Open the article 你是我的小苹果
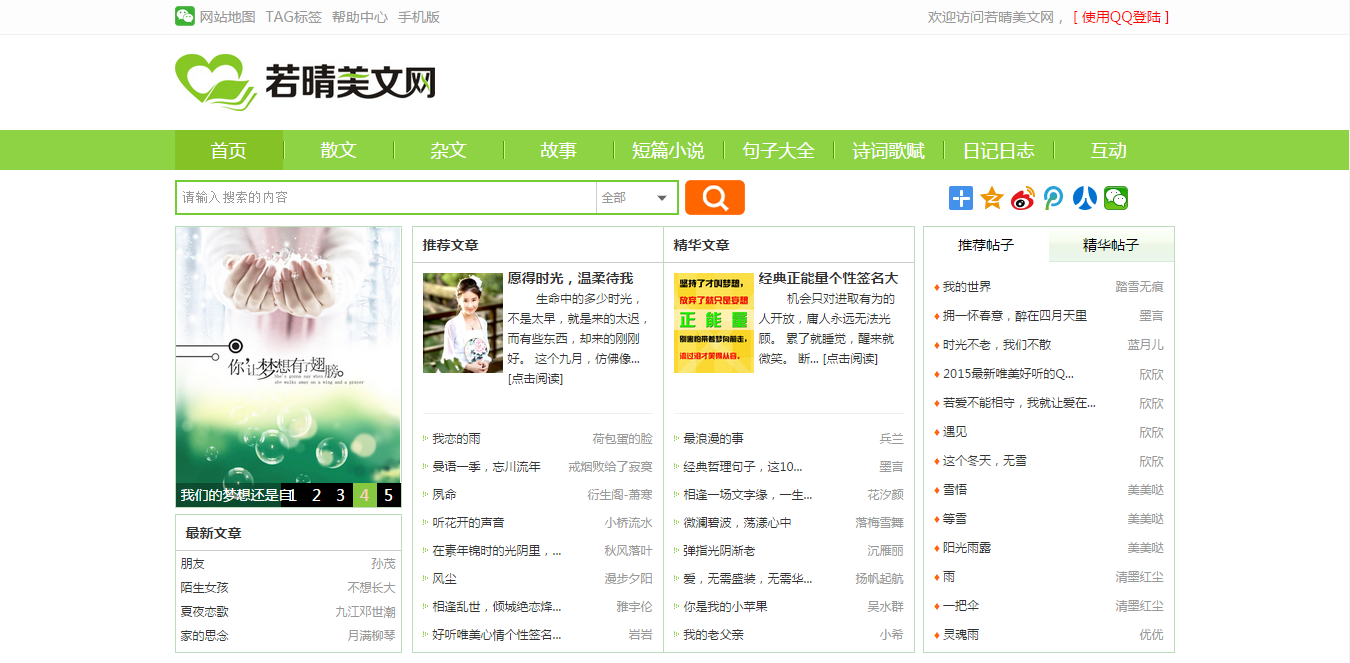The height and width of the screenshot is (663, 1350). (x=725, y=607)
